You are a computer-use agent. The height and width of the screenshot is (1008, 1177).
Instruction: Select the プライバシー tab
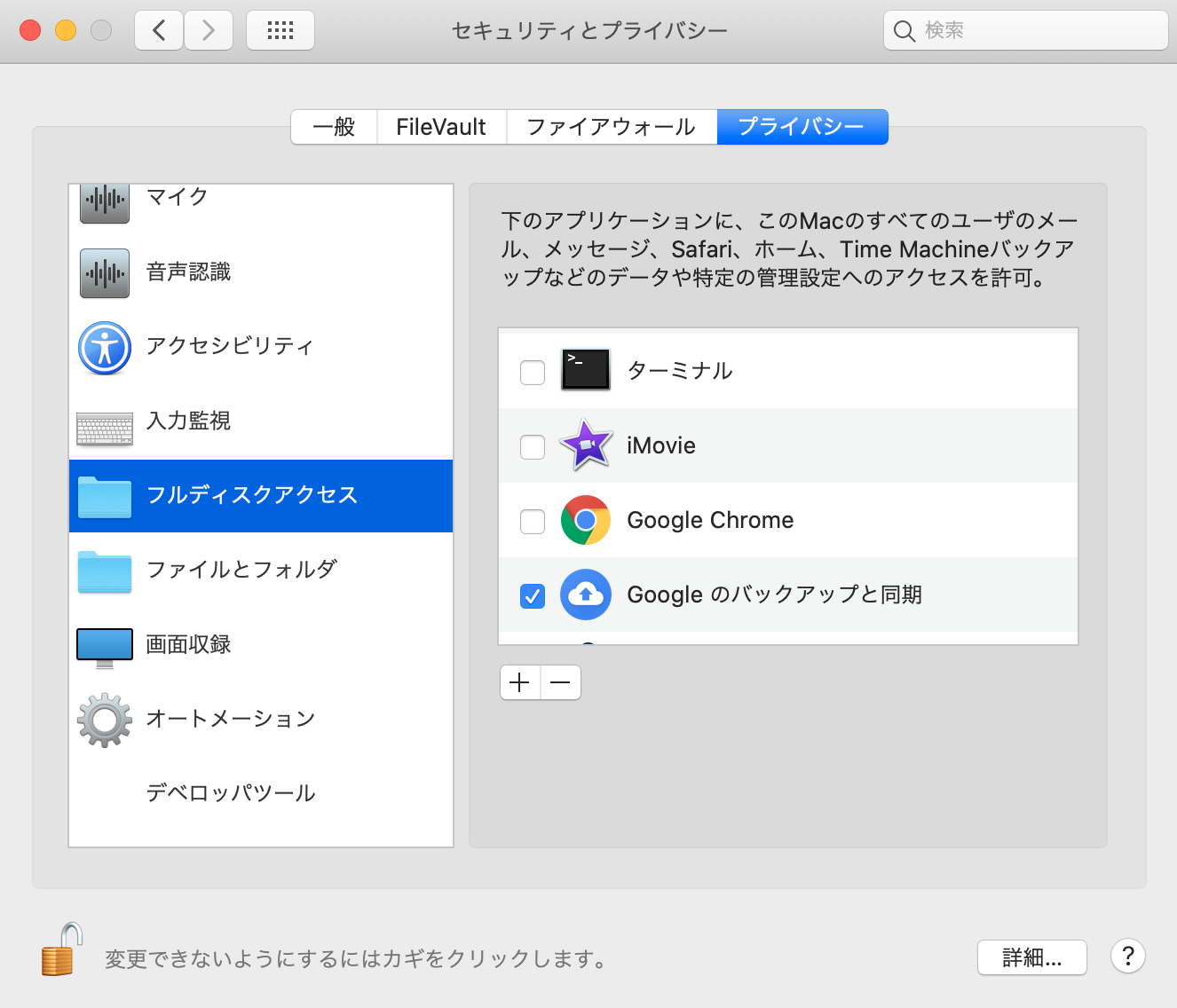(x=802, y=127)
